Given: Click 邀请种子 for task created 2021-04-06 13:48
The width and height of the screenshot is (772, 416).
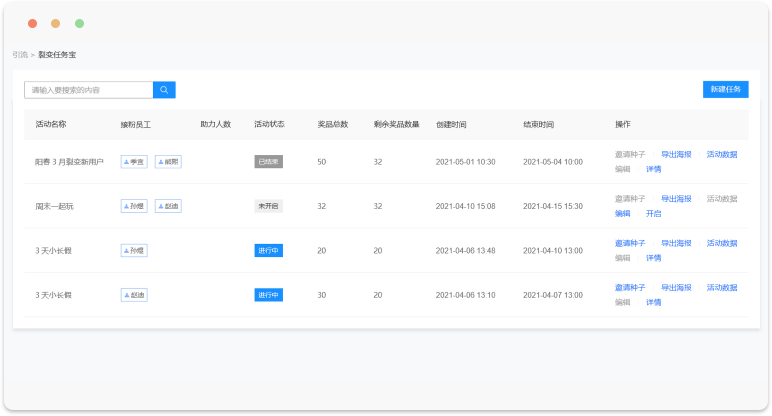Looking at the screenshot, I should click(630, 243).
